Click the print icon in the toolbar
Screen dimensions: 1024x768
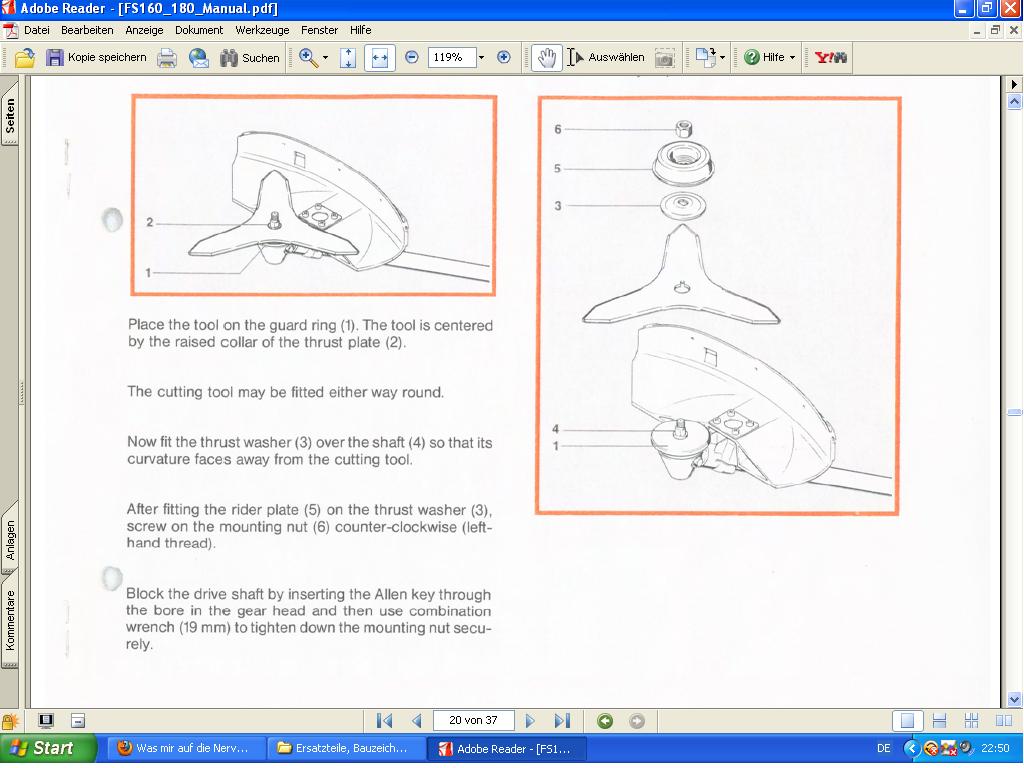167,58
